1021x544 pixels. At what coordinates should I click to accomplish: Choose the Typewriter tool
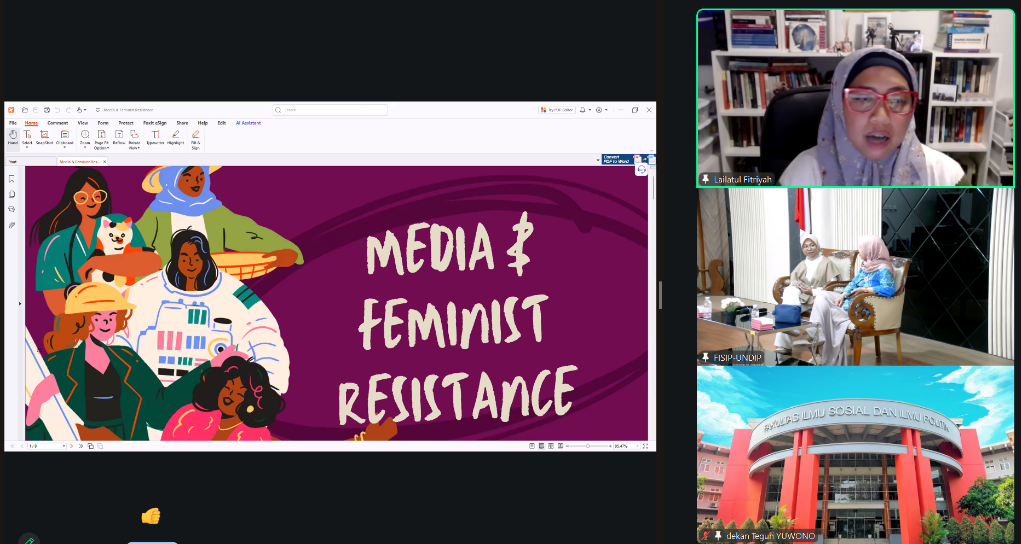tap(155, 137)
